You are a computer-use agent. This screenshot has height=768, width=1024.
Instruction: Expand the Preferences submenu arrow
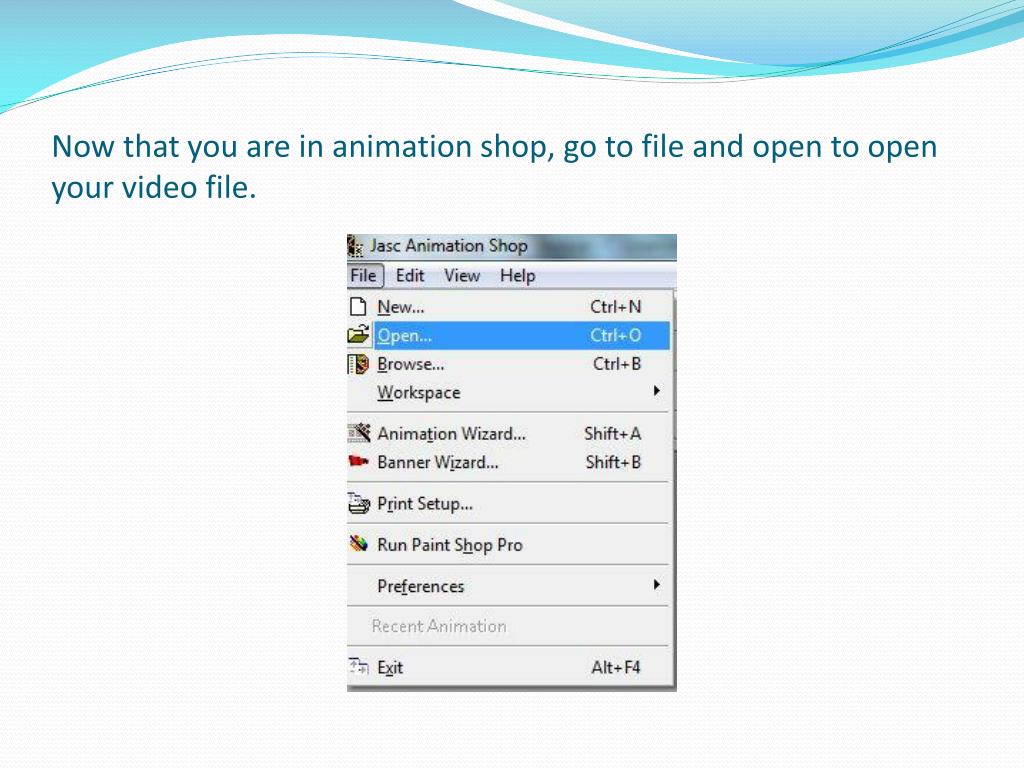pos(656,584)
